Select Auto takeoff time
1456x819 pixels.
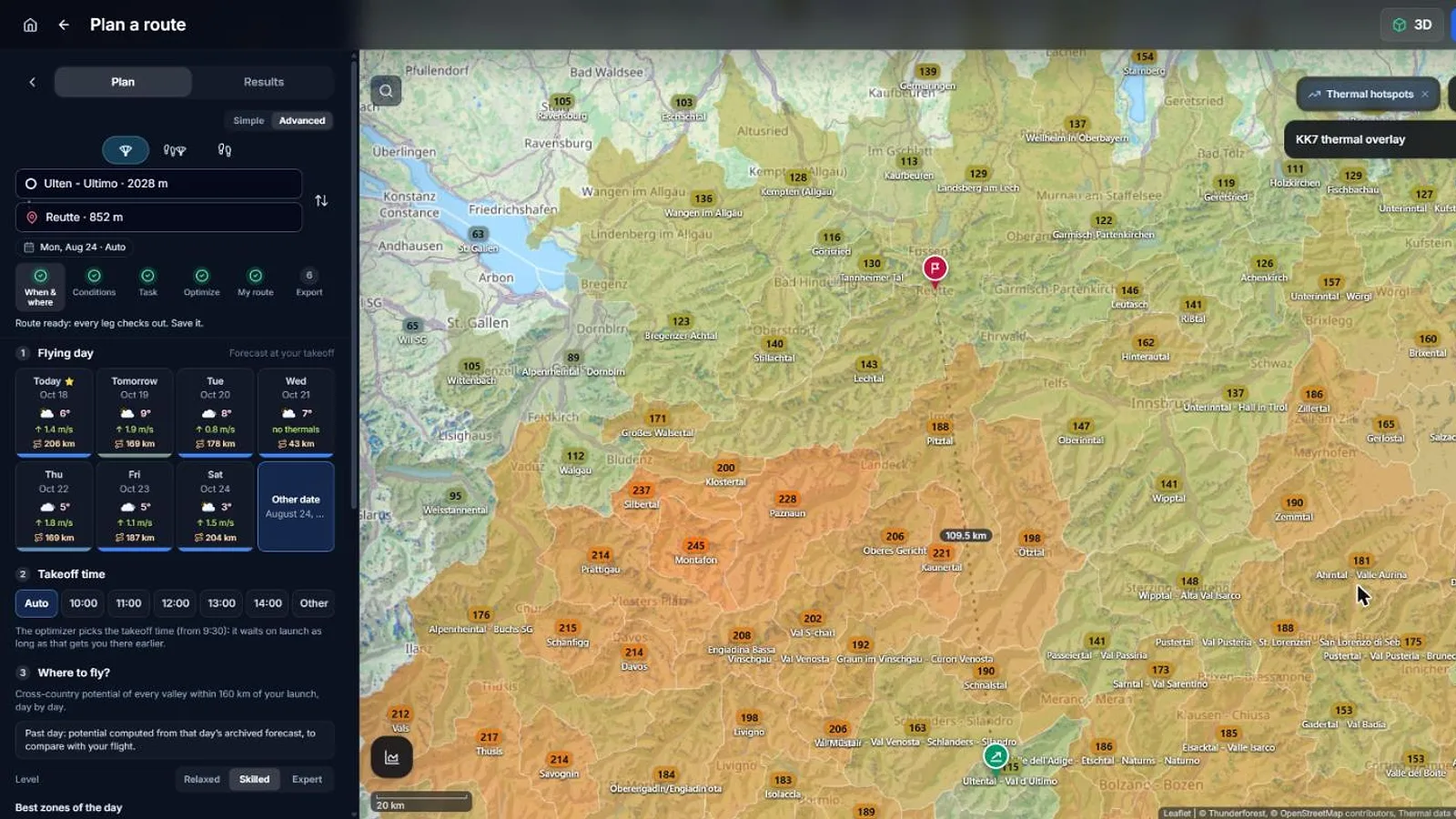[x=36, y=603]
